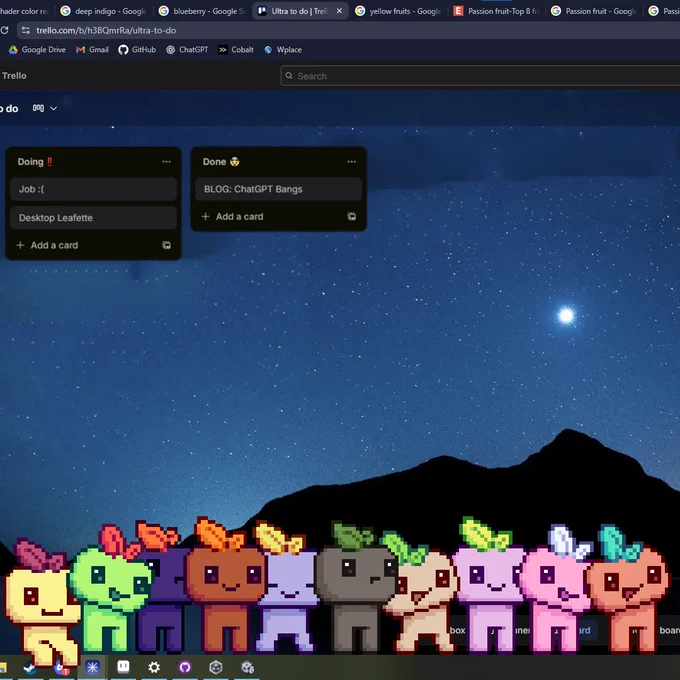The height and width of the screenshot is (680, 680).
Task: Open Gmail bookmark
Action: coord(92,50)
